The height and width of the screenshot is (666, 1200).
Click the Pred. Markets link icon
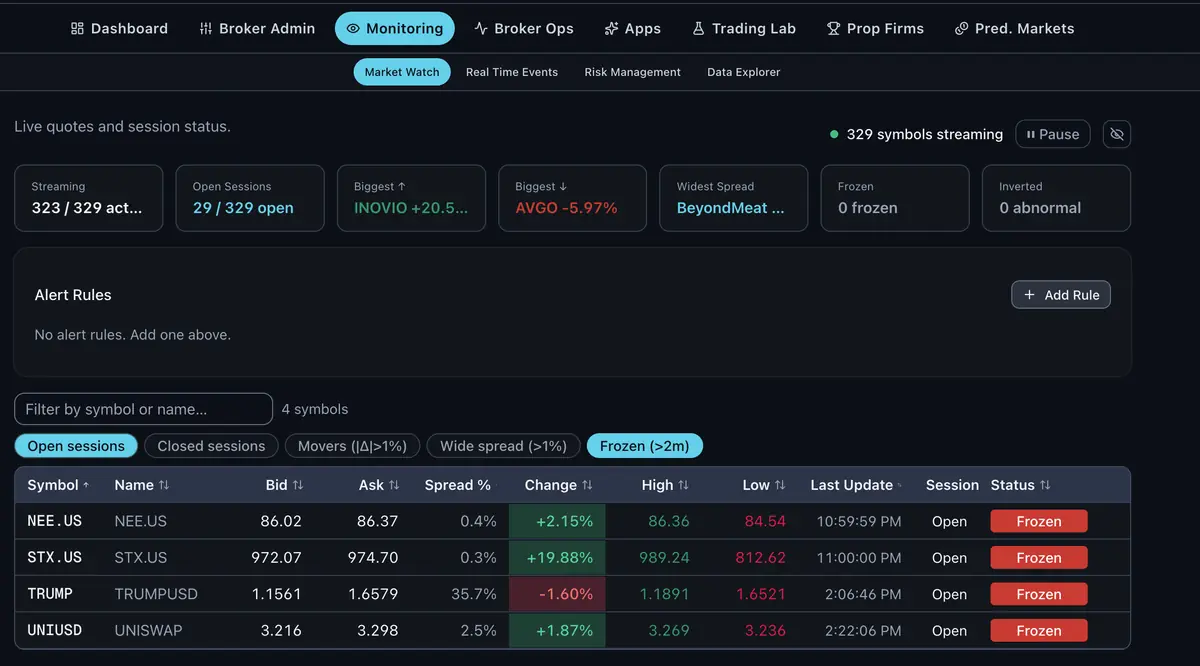[961, 29]
